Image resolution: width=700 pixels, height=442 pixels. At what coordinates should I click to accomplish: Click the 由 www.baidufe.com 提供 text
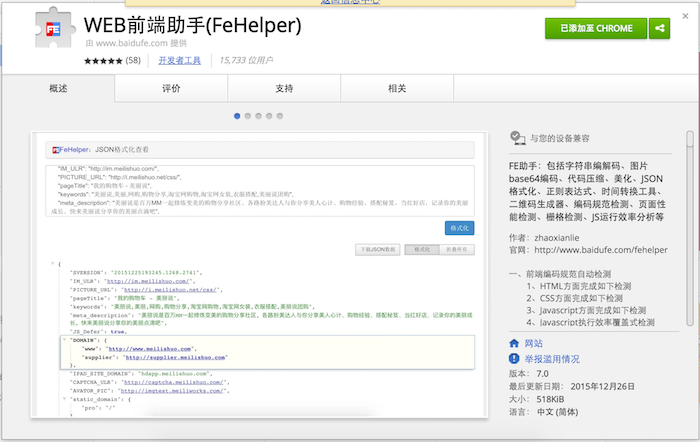[x=136, y=43]
